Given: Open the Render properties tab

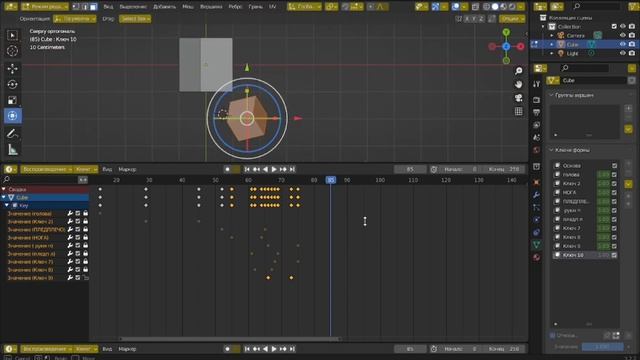Looking at the screenshot, I should pos(536,100).
